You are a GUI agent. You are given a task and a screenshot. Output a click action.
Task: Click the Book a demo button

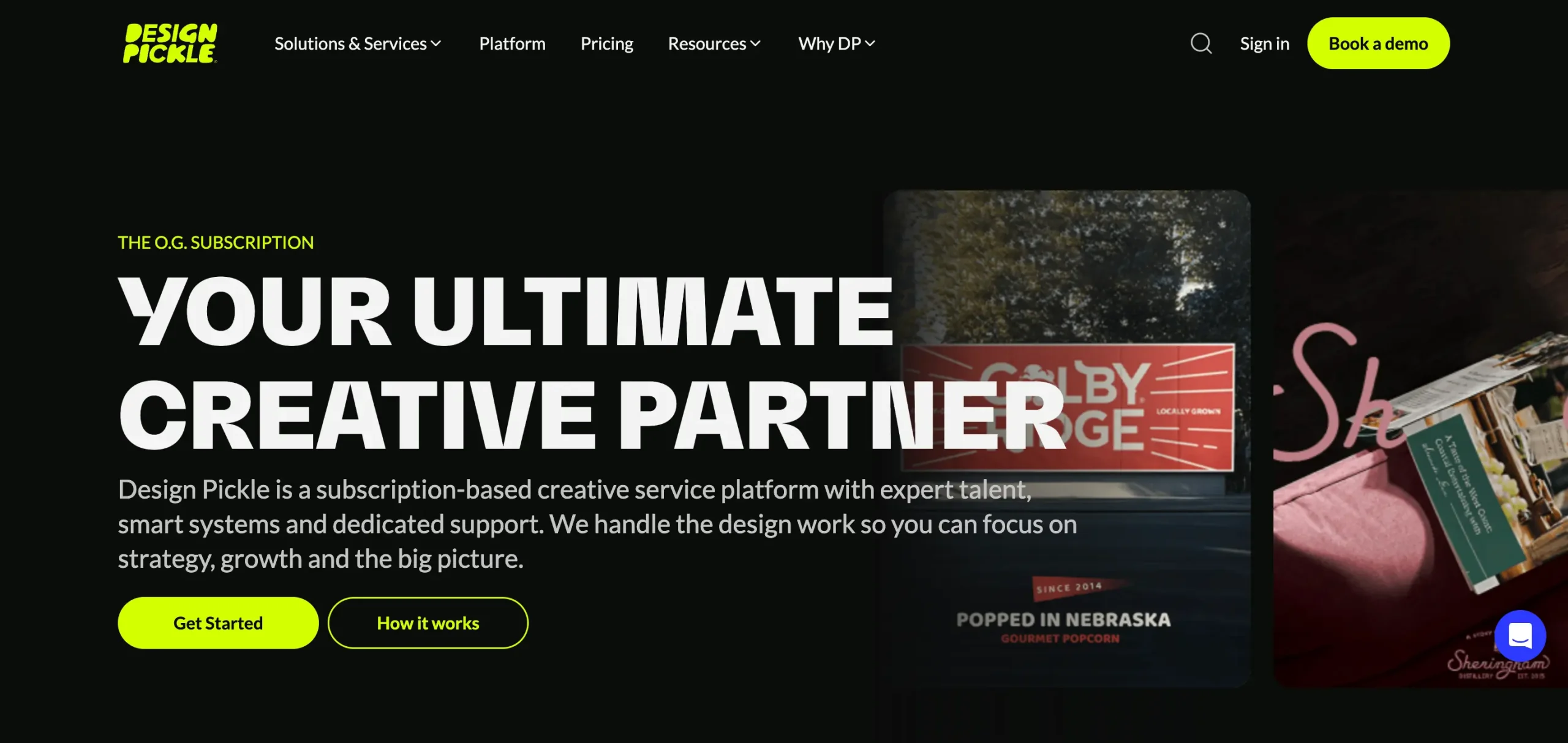point(1378,43)
